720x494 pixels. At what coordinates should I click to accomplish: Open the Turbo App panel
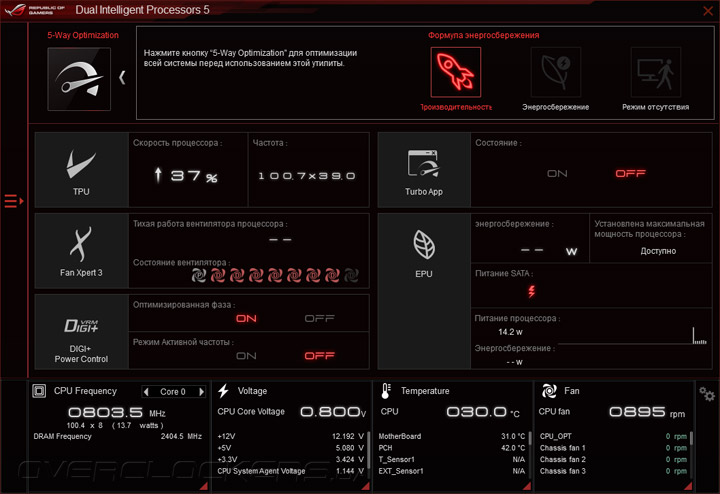(424, 170)
